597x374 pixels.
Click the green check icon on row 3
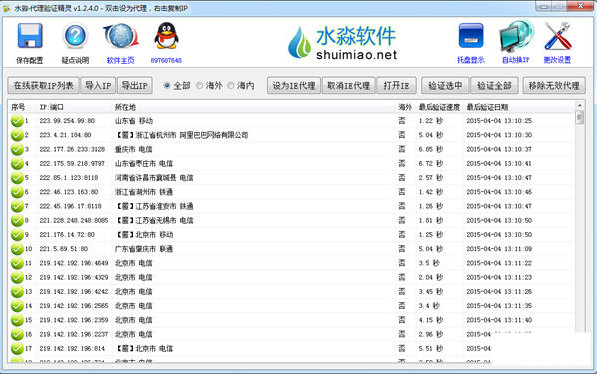pyautogui.click(x=17, y=149)
